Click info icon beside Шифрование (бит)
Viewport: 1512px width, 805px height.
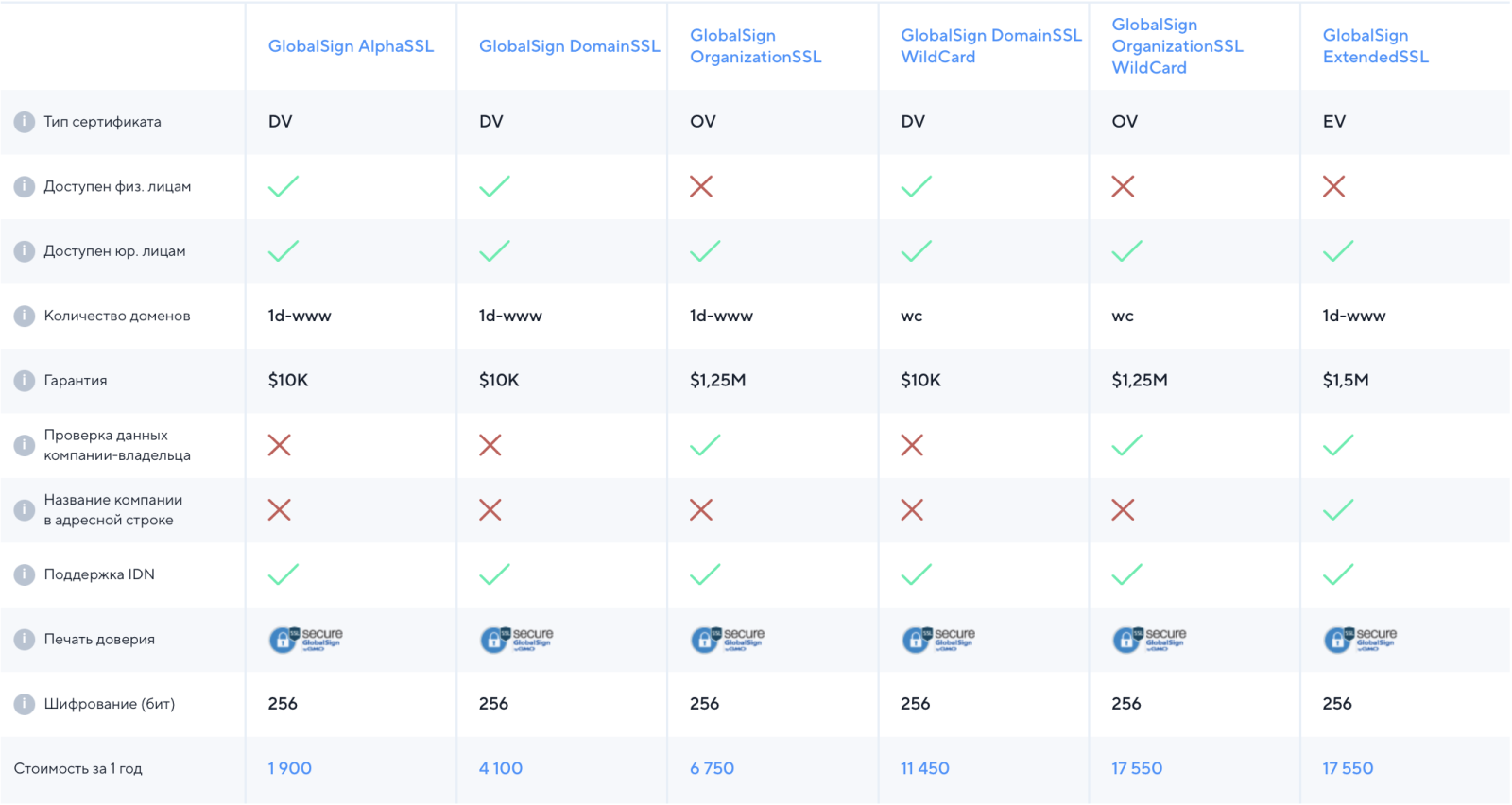point(24,704)
